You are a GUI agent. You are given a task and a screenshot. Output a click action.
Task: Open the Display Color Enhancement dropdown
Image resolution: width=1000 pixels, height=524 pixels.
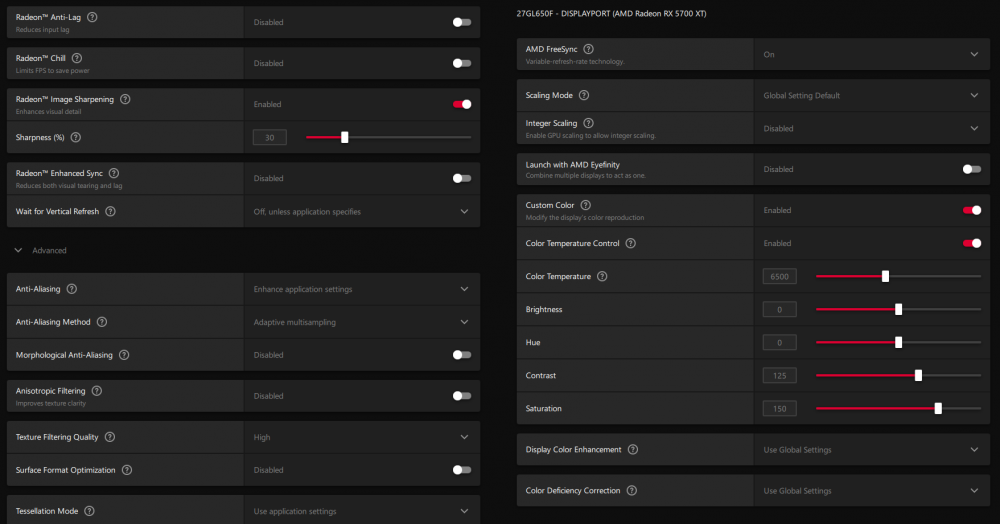pyautogui.click(x=974, y=450)
